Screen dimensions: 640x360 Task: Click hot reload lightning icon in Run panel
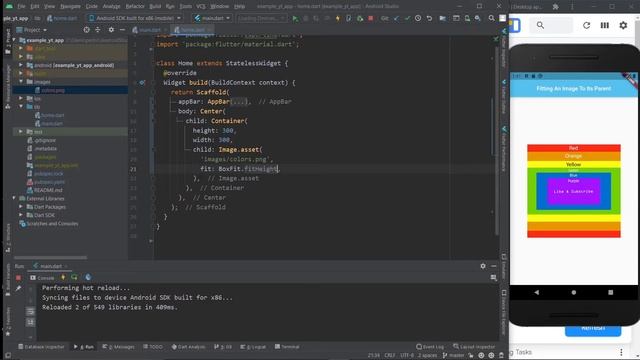(63, 278)
